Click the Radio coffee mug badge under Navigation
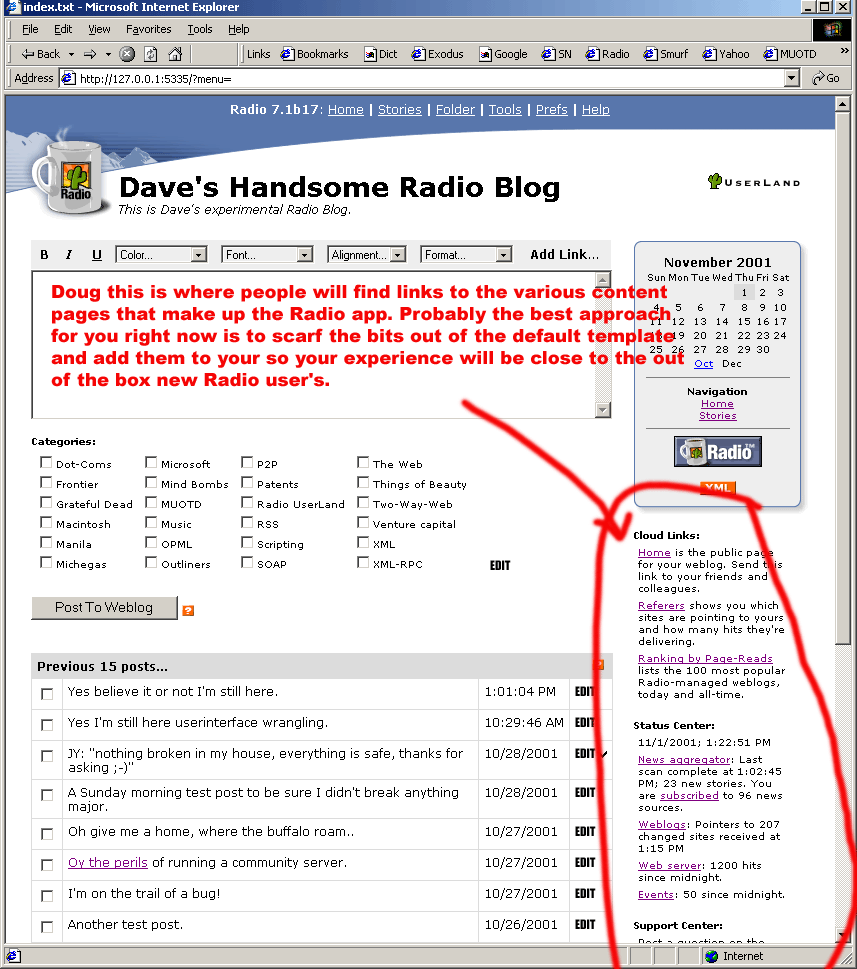Image resolution: width=857 pixels, height=969 pixels. [x=717, y=452]
